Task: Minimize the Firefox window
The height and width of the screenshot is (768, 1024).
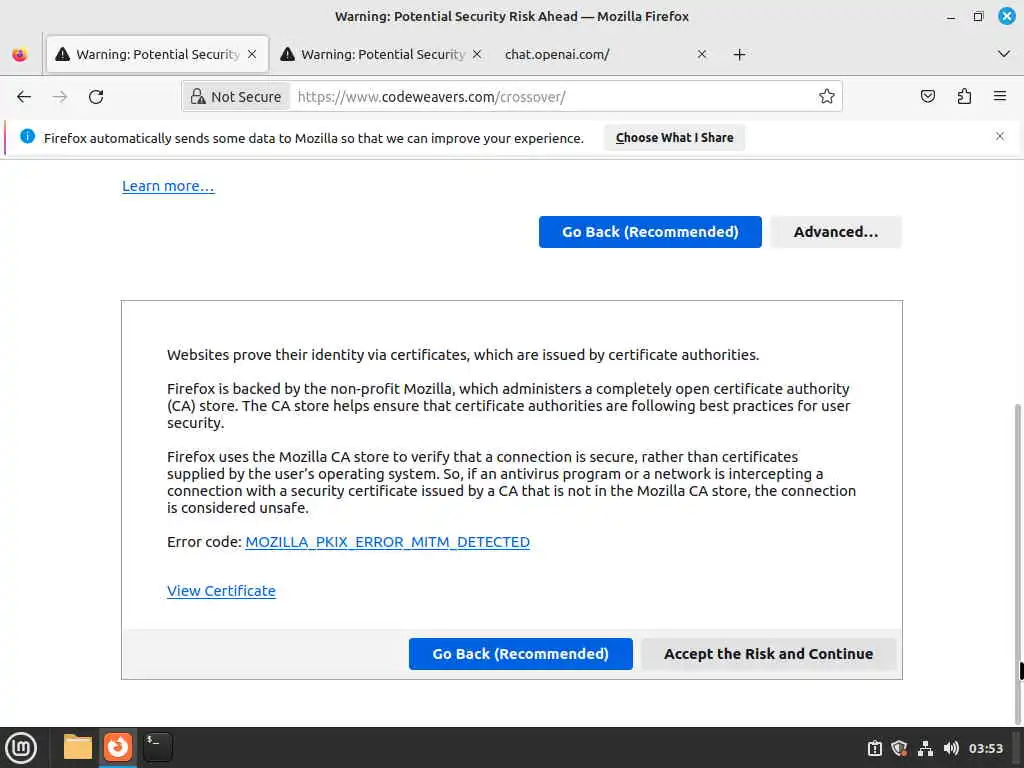Action: point(951,16)
